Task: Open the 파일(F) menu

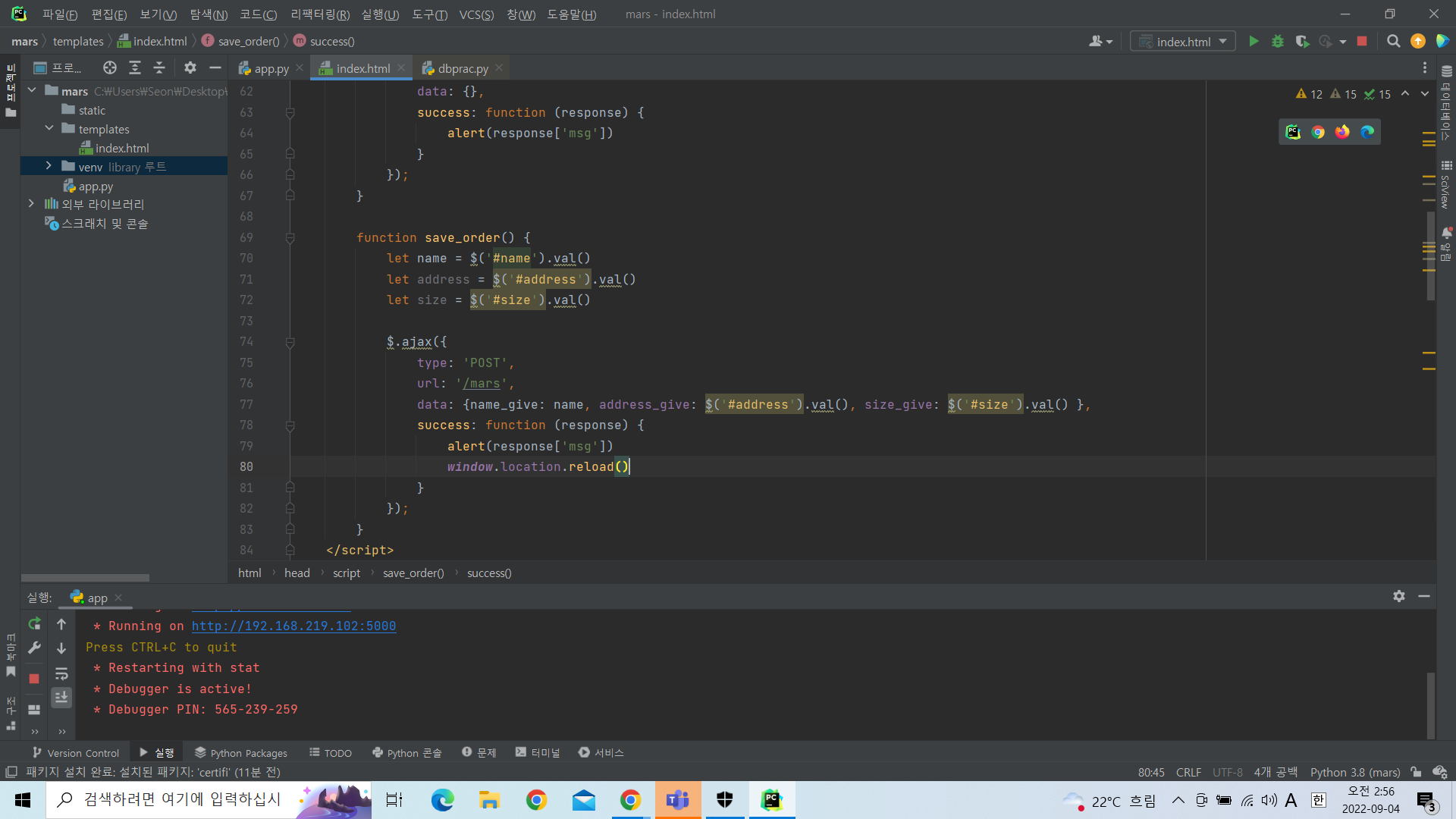Action: [60, 14]
